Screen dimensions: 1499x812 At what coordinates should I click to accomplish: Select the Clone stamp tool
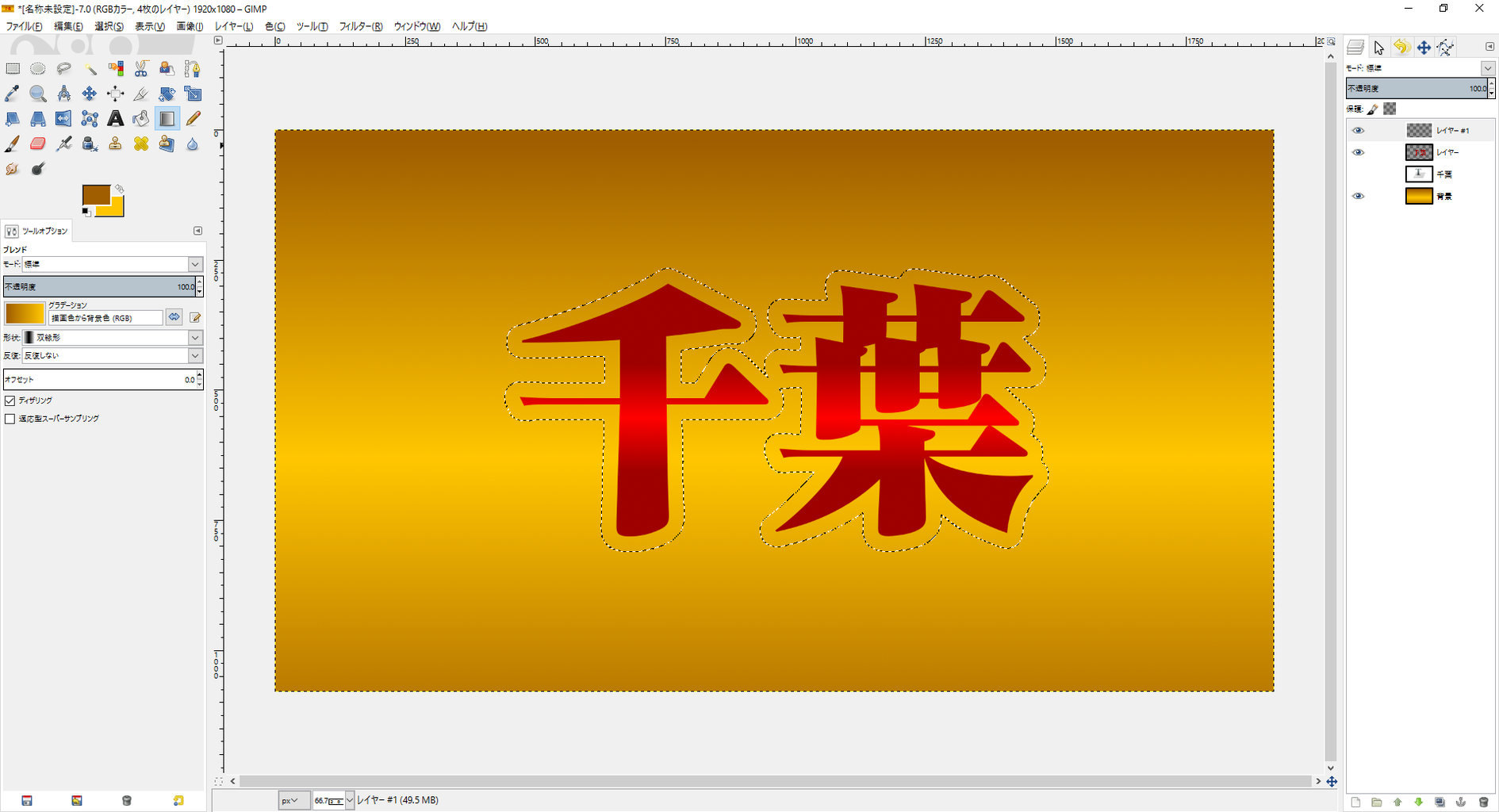point(116,144)
